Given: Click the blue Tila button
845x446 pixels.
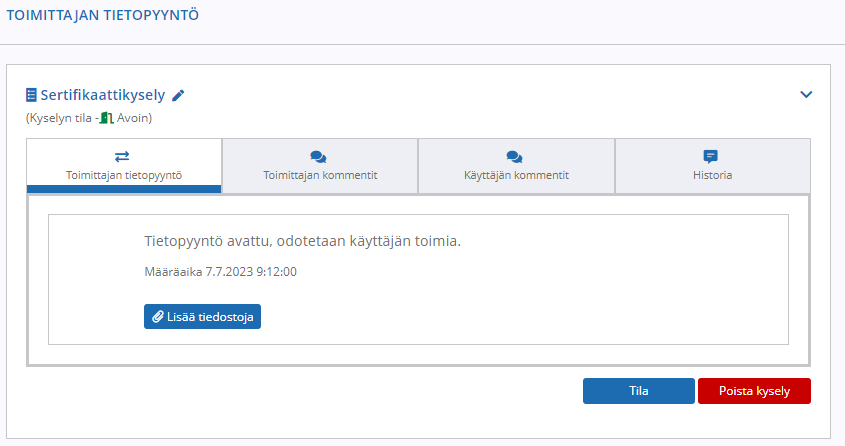Looking at the screenshot, I should 639,391.
